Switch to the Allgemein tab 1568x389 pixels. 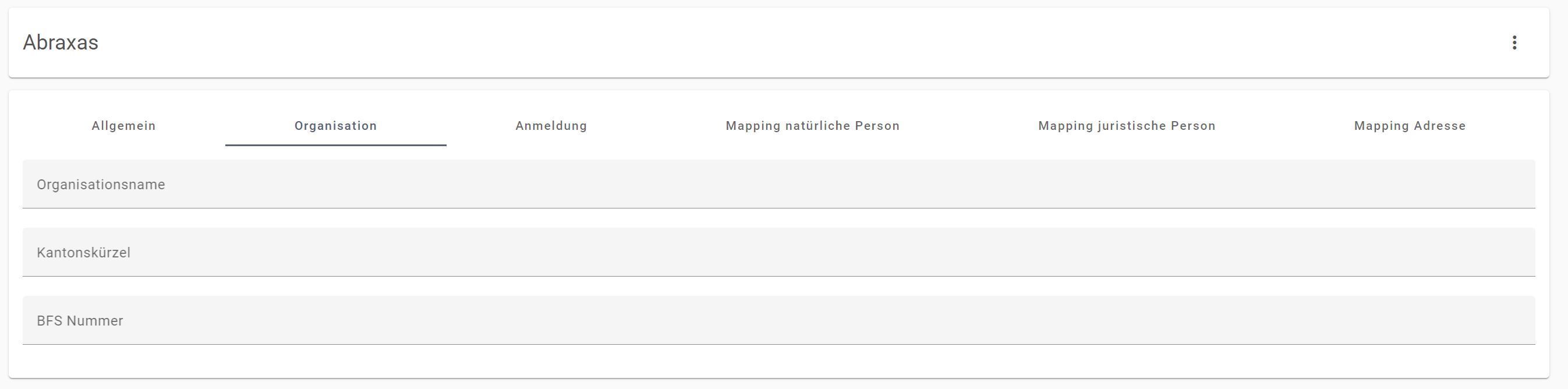coord(123,126)
